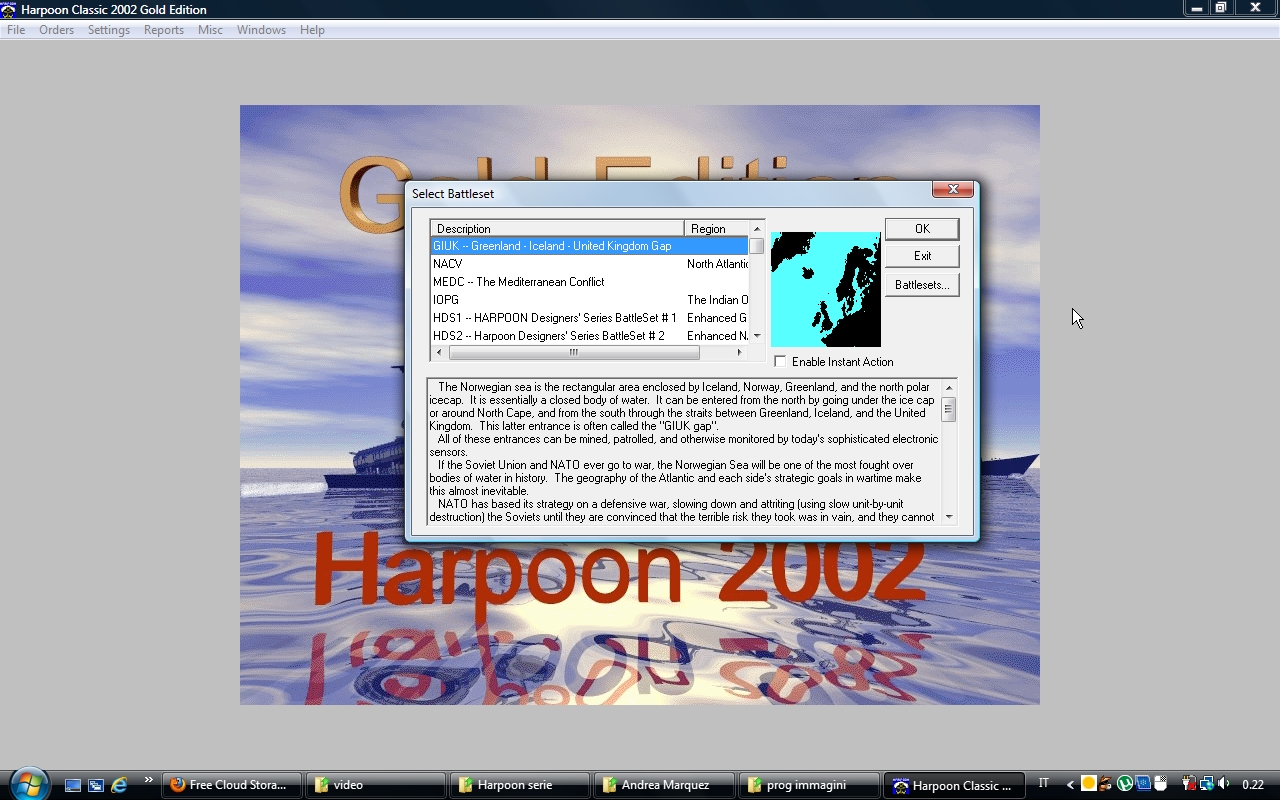
Task: Open the Orders menu
Action: coord(57,30)
